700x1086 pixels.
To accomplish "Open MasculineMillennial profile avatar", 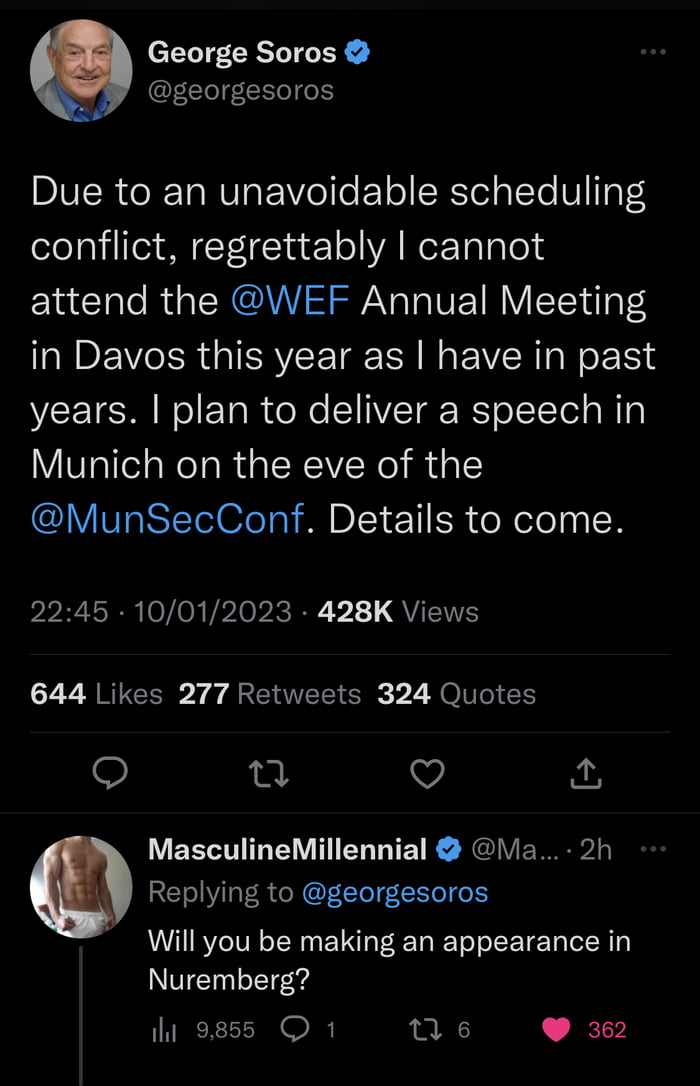I will click(81, 887).
